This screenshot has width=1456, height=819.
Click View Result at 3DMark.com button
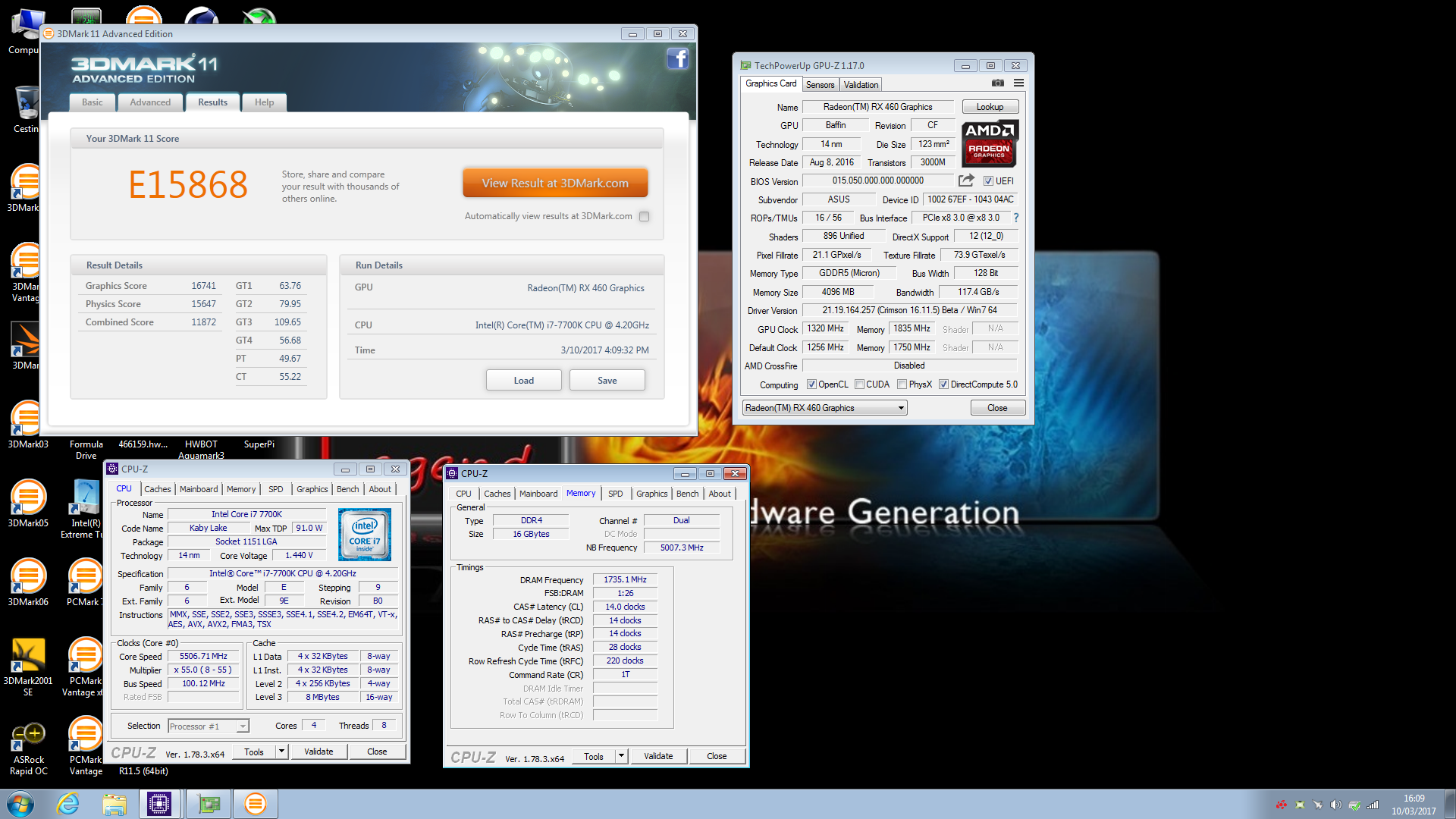555,184
